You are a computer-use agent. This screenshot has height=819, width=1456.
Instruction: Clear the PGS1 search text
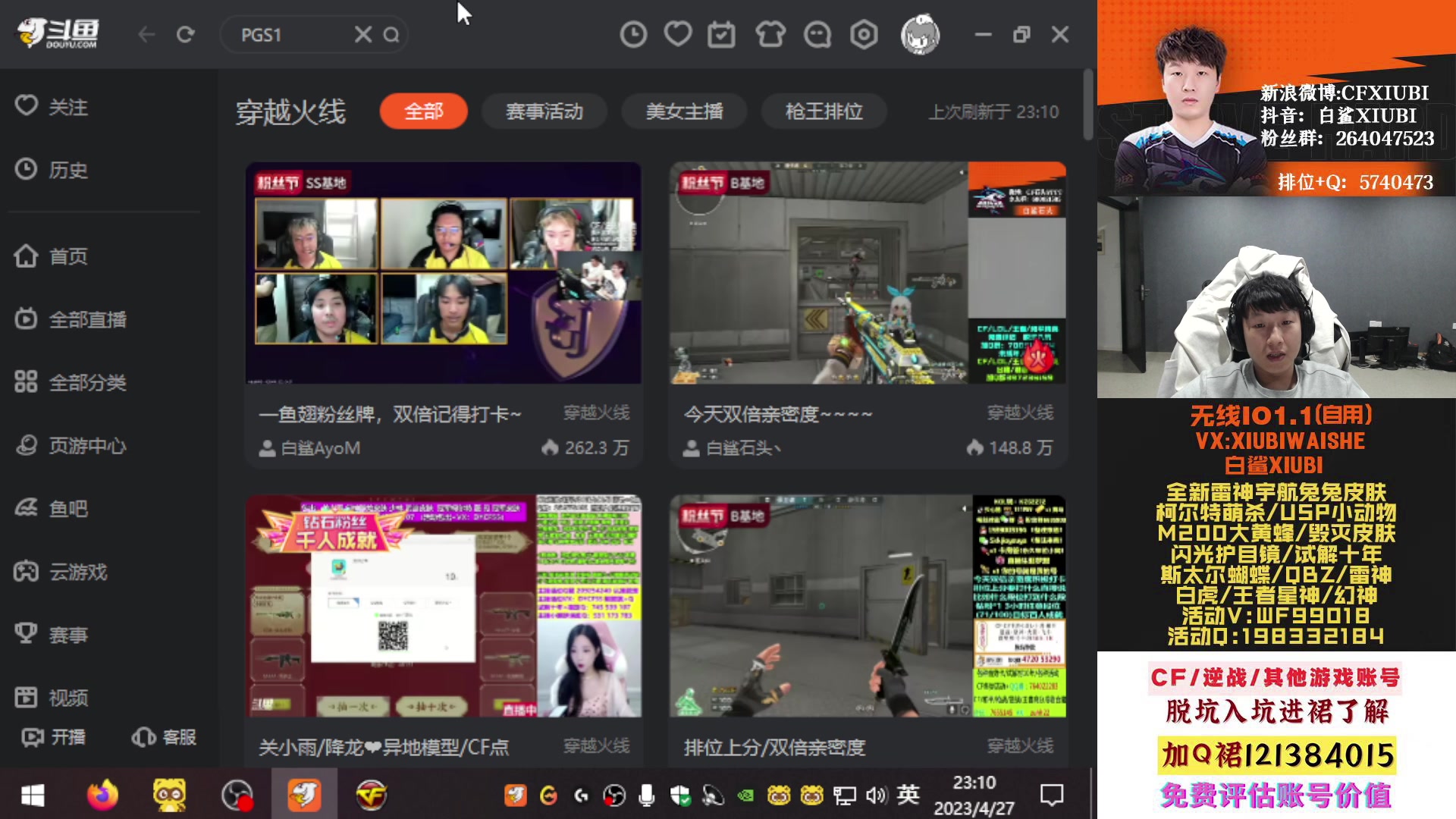click(363, 35)
